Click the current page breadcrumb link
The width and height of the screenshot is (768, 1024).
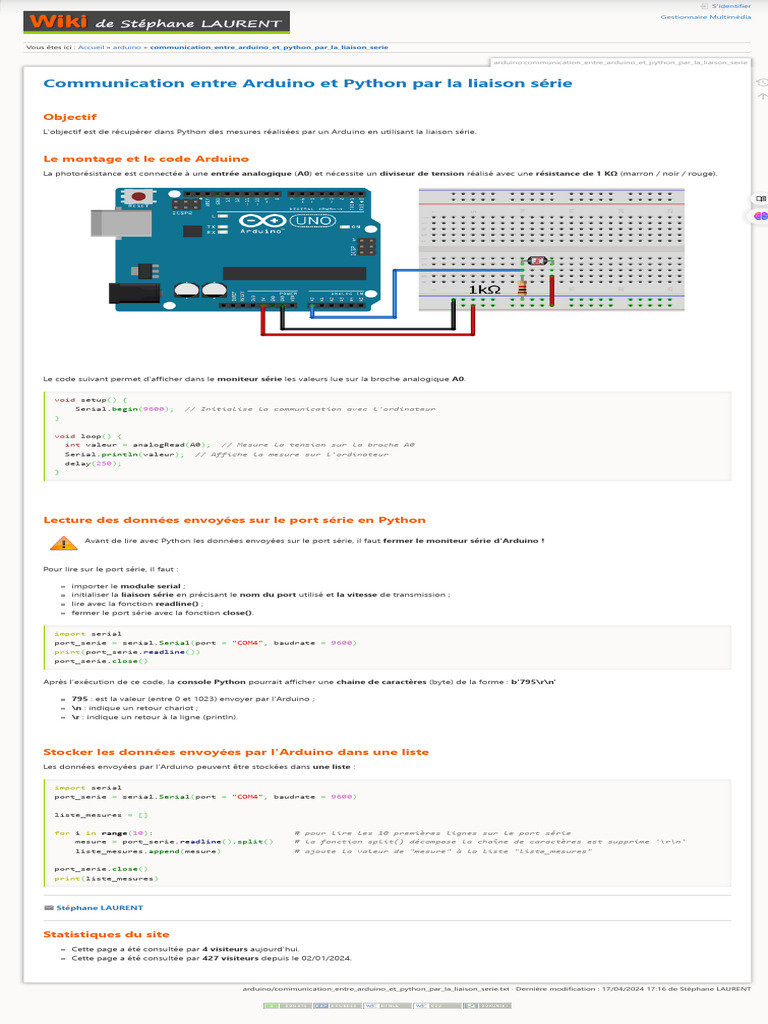click(x=269, y=47)
